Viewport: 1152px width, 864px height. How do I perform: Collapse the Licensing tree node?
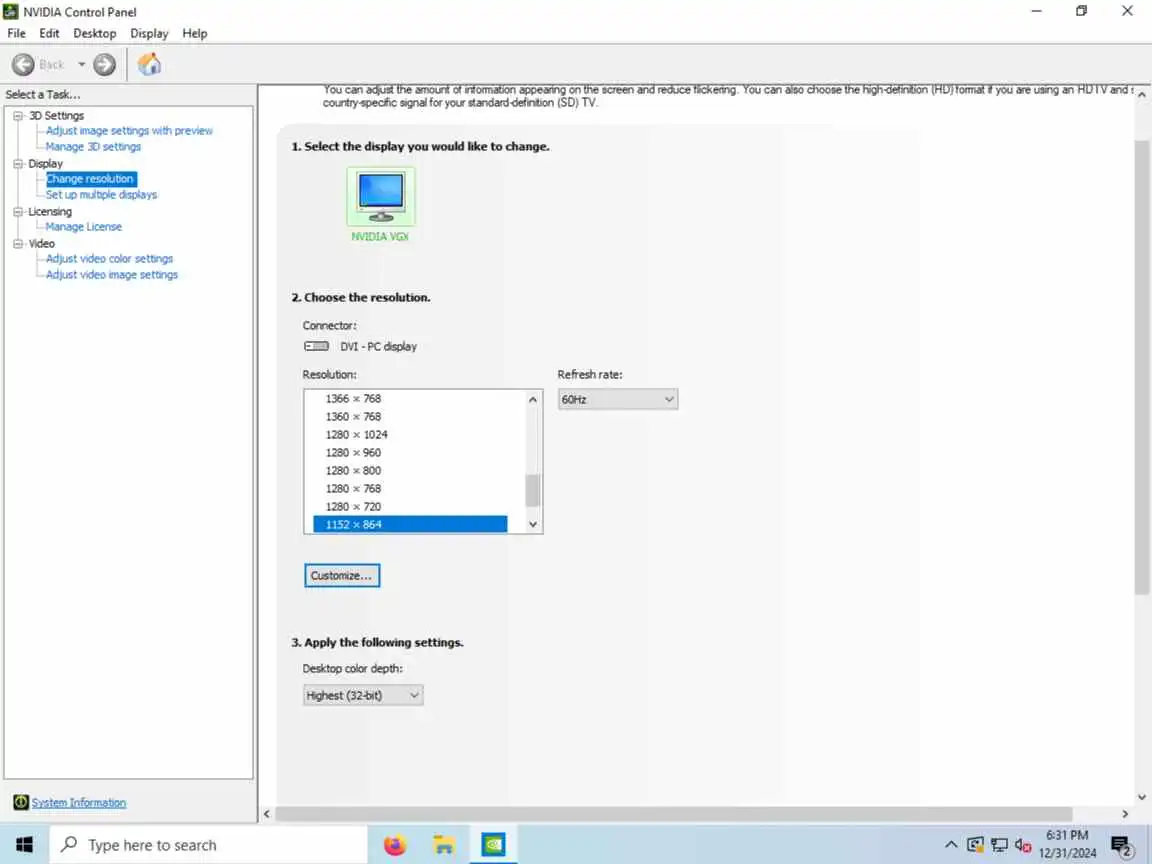point(18,212)
